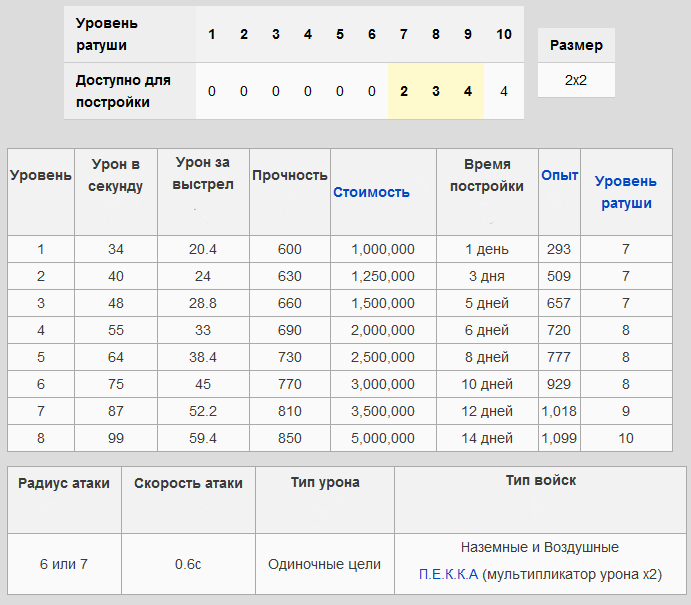This screenshot has width=691, height=605.
Task: Select the "1,099" experience cell
Action: pos(559,438)
